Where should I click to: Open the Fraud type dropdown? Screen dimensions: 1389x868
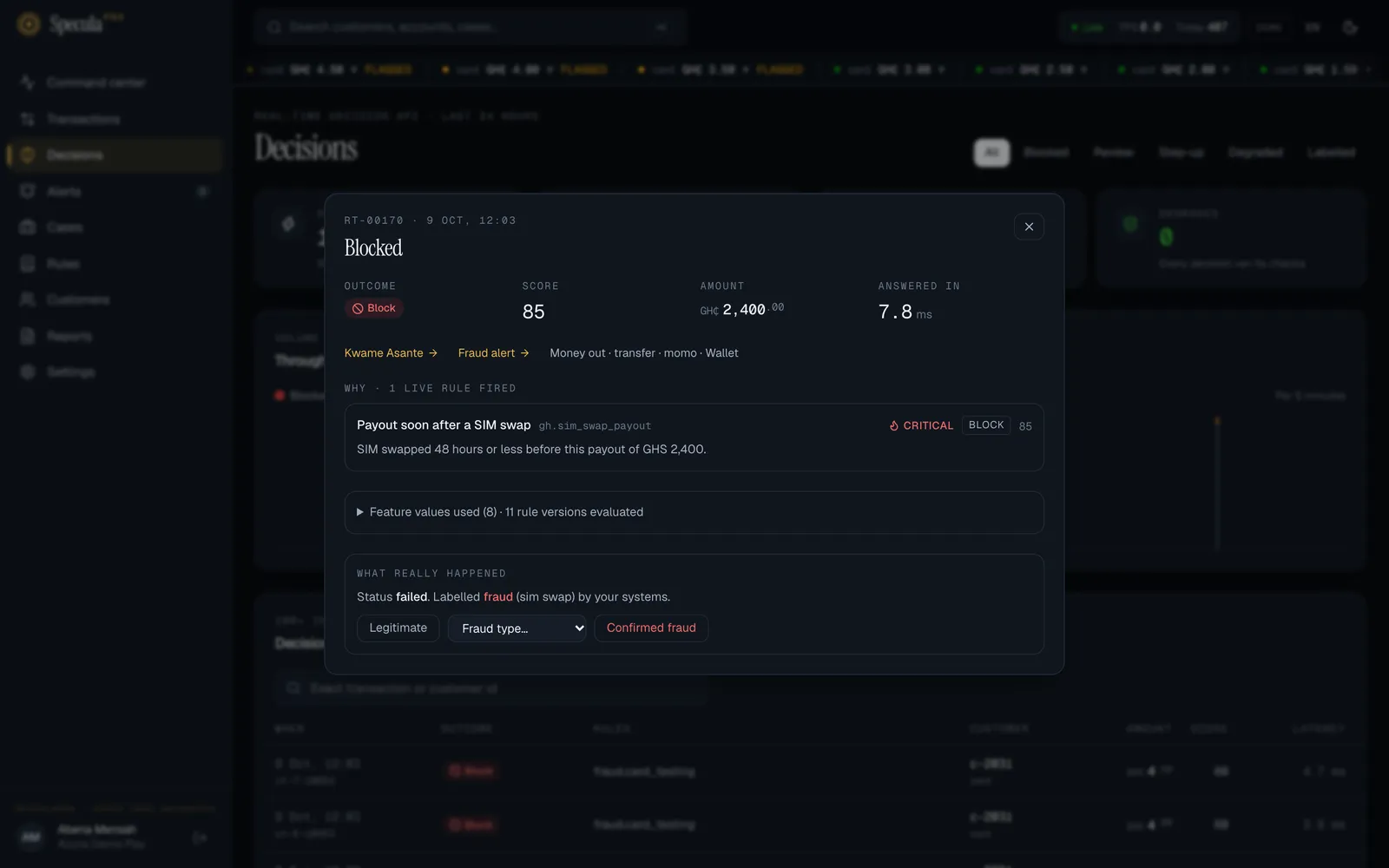(517, 628)
